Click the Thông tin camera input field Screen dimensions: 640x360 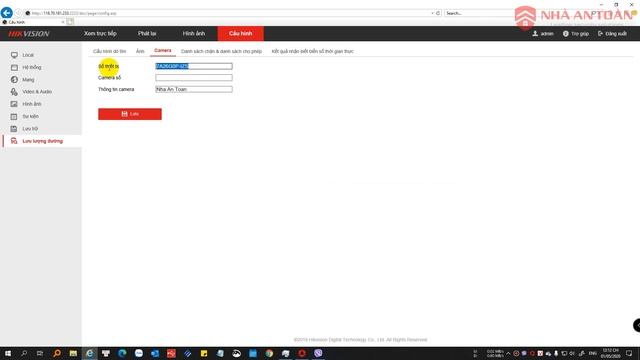click(194, 89)
